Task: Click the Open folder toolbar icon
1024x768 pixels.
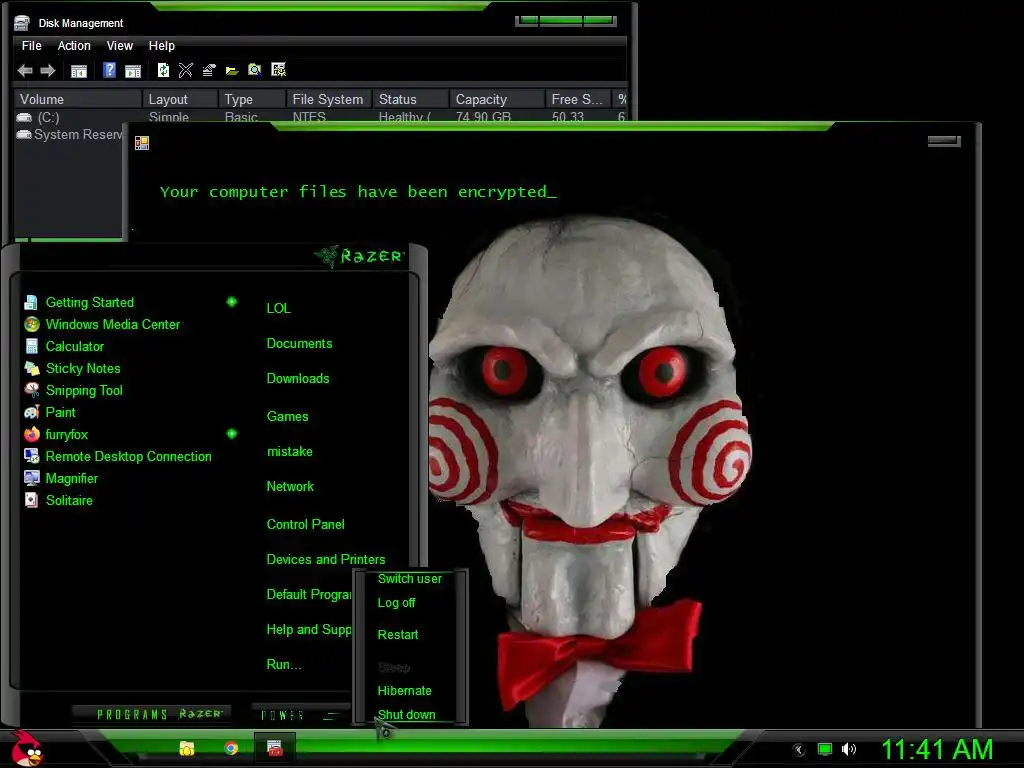Action: [x=231, y=71]
